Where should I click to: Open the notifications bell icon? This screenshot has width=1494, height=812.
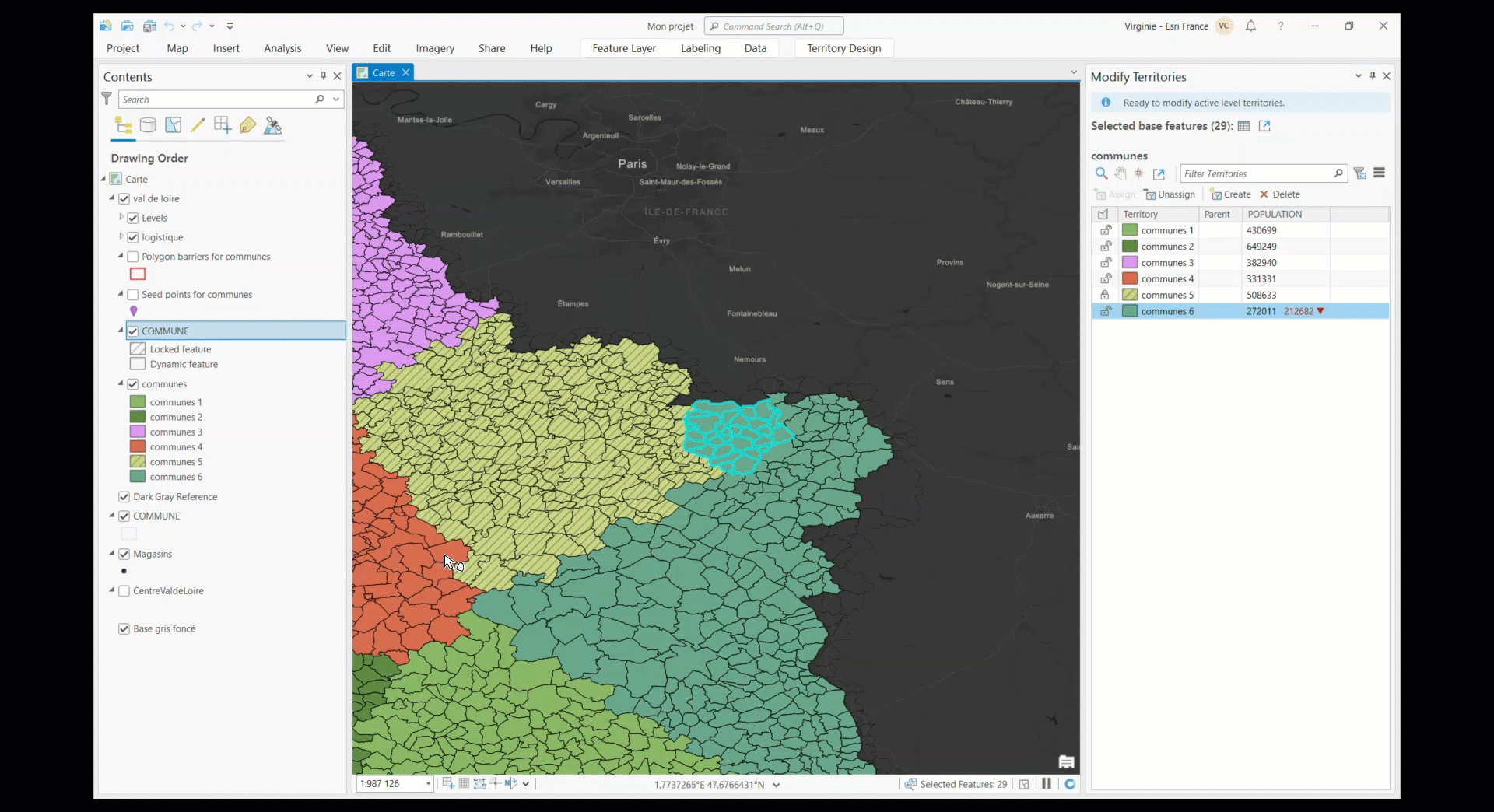coord(1250,26)
